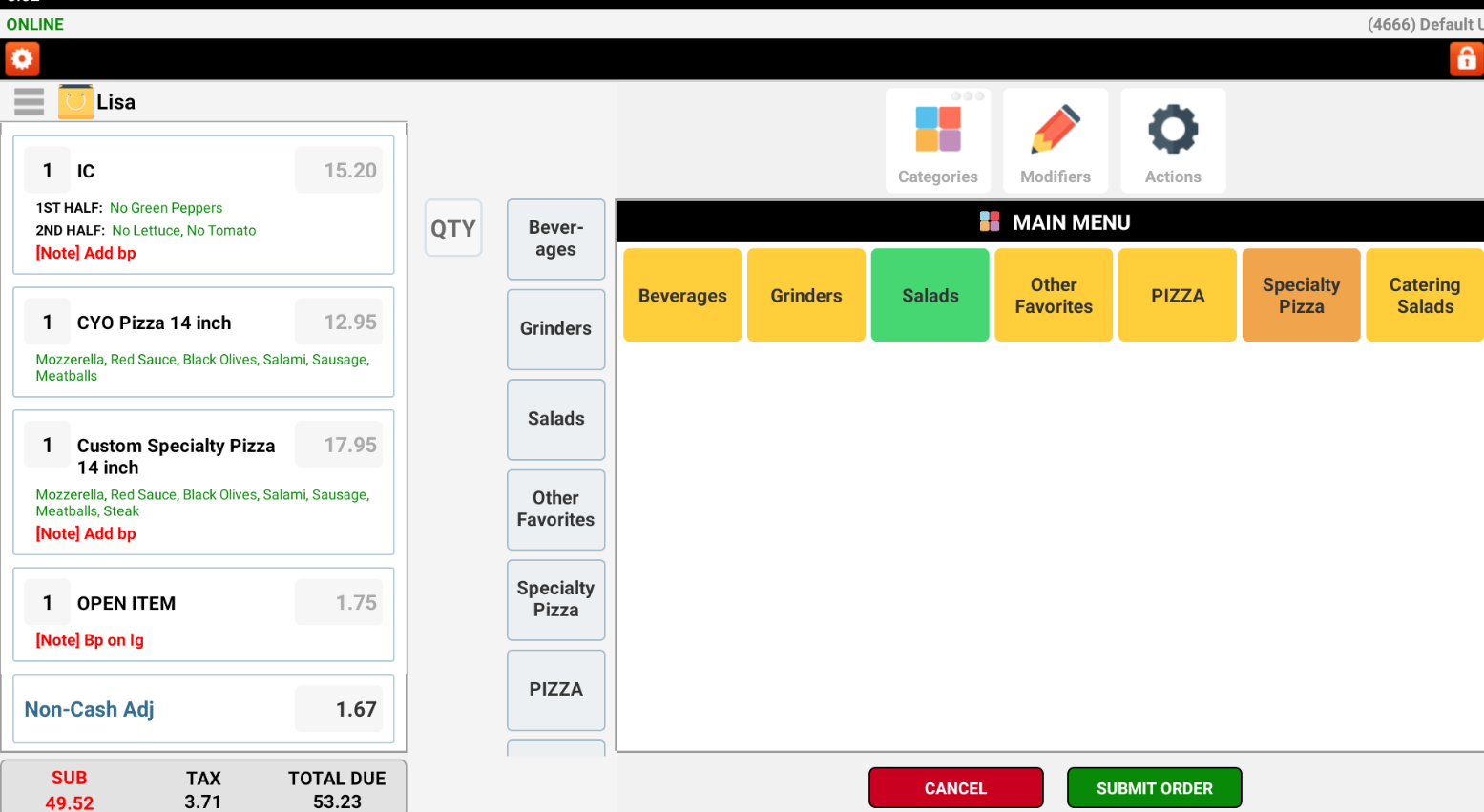The width and height of the screenshot is (1484, 812).
Task: Select the Grinders sidebar category
Action: 556,329
